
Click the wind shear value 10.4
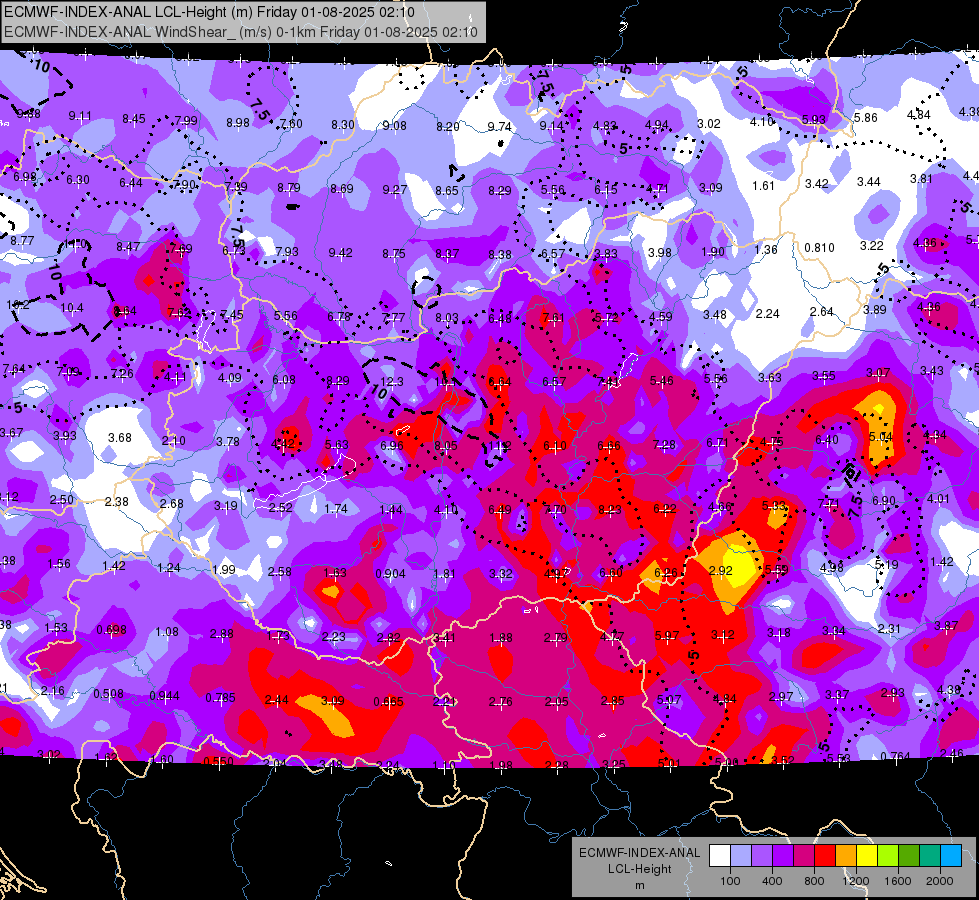(x=72, y=307)
